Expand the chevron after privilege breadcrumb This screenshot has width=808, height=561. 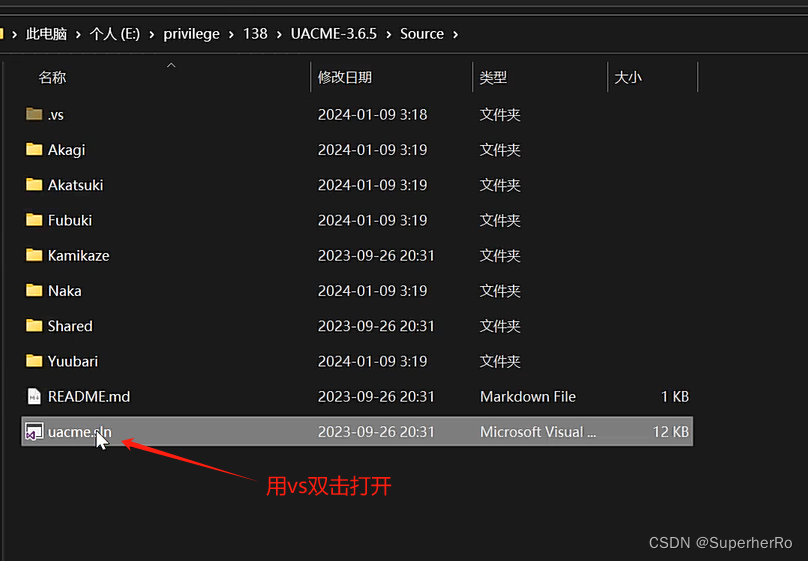coord(231,34)
